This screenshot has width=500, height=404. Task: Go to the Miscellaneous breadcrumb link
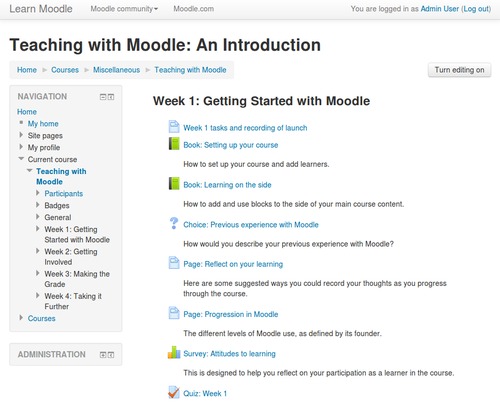[116, 70]
